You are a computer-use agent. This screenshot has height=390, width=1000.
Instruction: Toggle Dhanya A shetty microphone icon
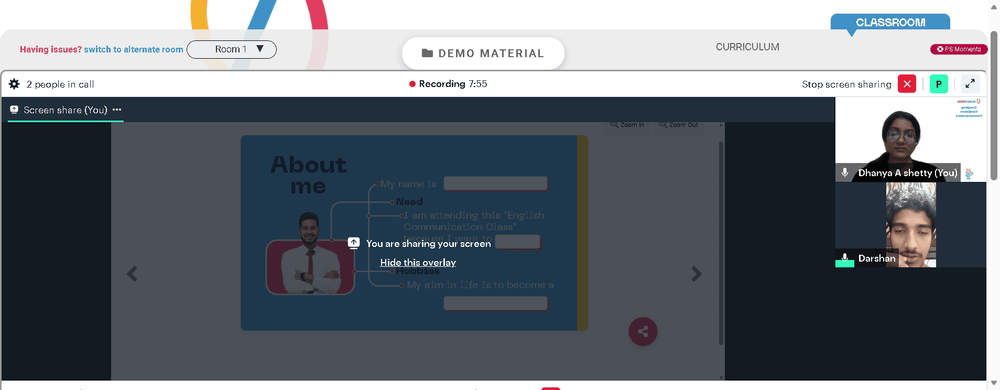845,173
